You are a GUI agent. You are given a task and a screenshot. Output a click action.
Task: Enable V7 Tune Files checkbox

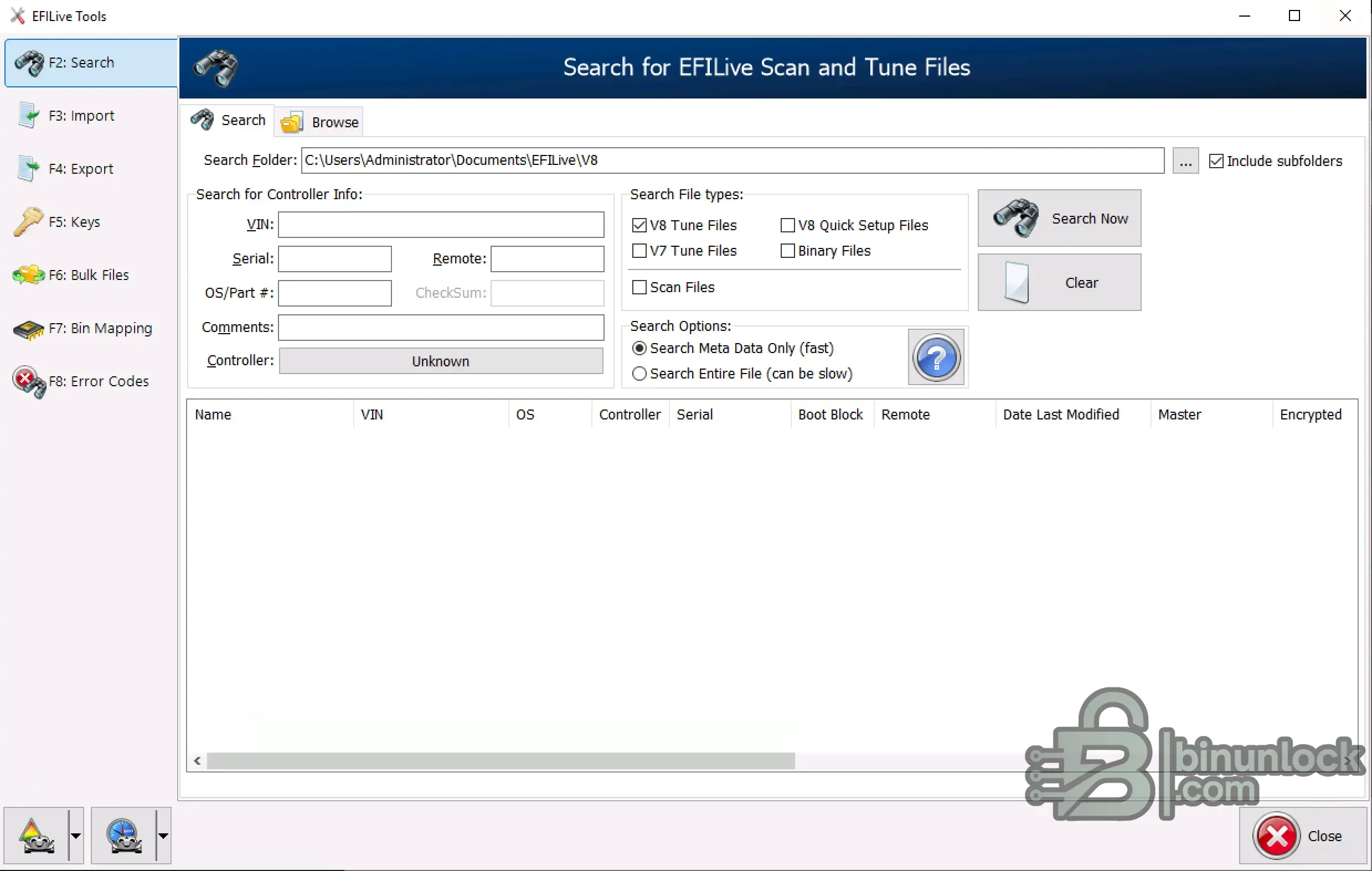click(x=684, y=251)
